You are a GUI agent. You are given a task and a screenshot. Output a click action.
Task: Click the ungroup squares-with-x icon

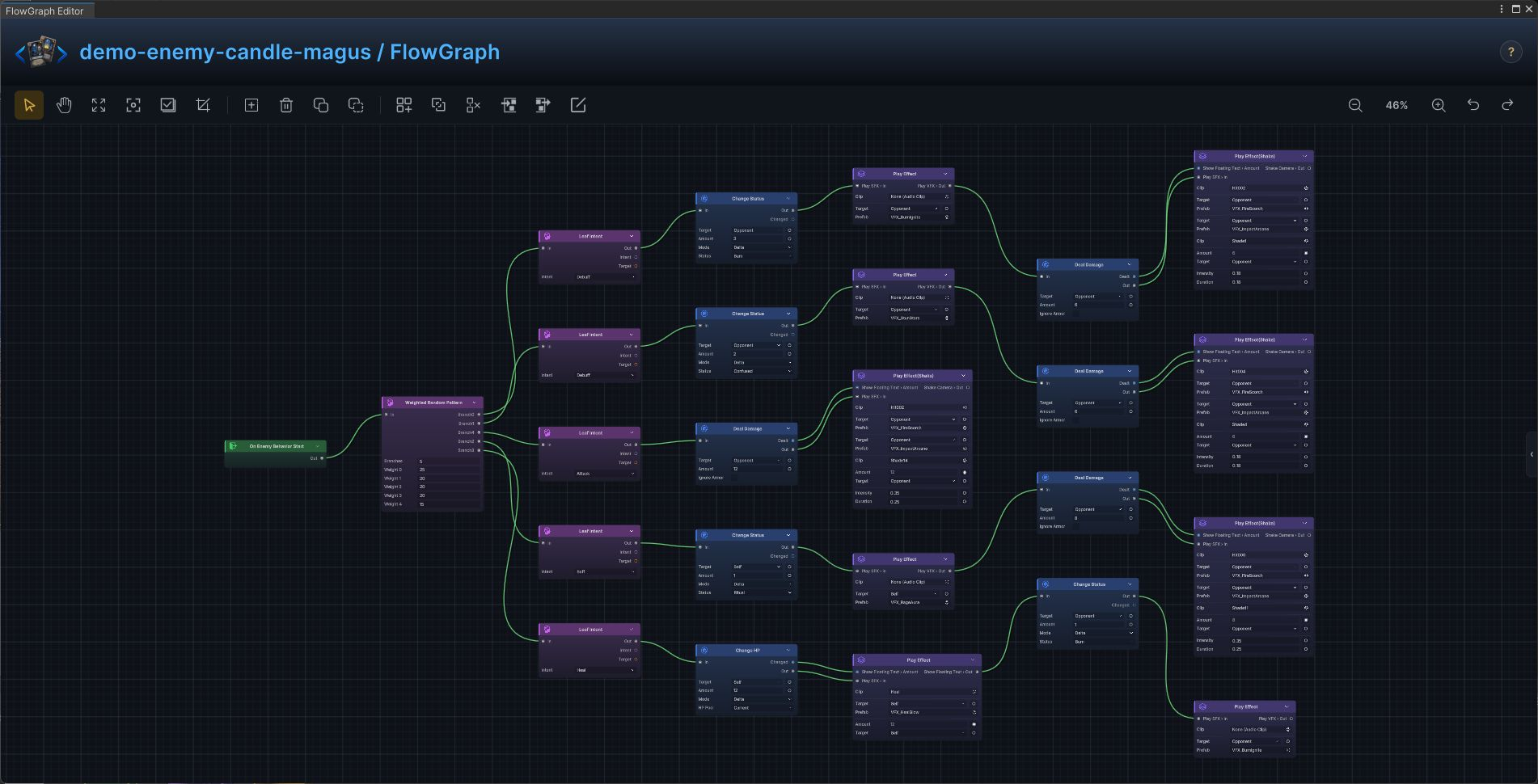click(x=473, y=105)
